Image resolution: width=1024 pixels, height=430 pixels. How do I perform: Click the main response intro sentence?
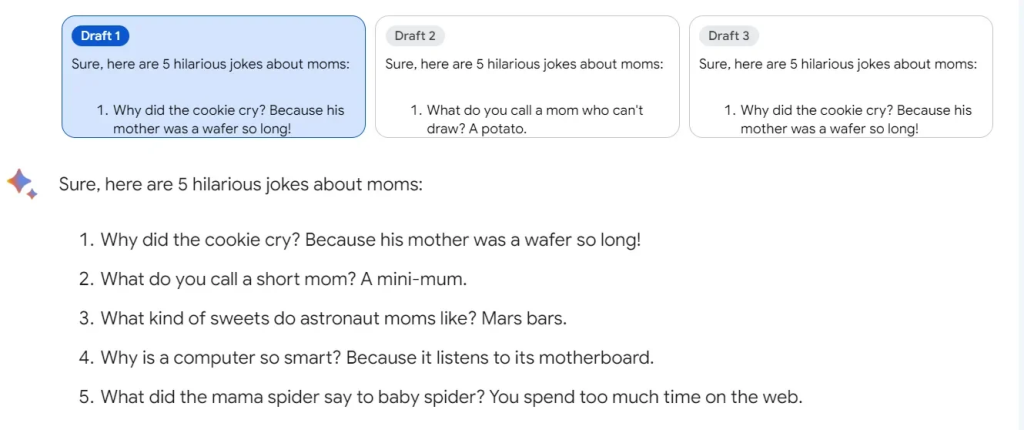tap(241, 185)
